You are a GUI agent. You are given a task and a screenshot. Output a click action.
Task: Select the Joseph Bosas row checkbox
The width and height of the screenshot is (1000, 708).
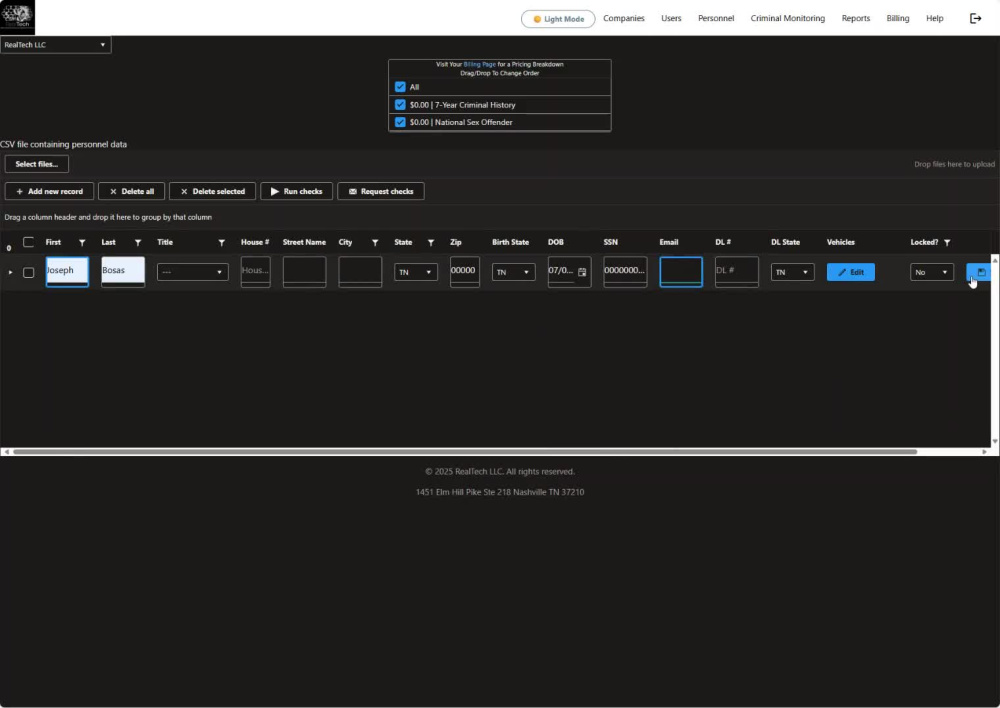click(x=28, y=272)
